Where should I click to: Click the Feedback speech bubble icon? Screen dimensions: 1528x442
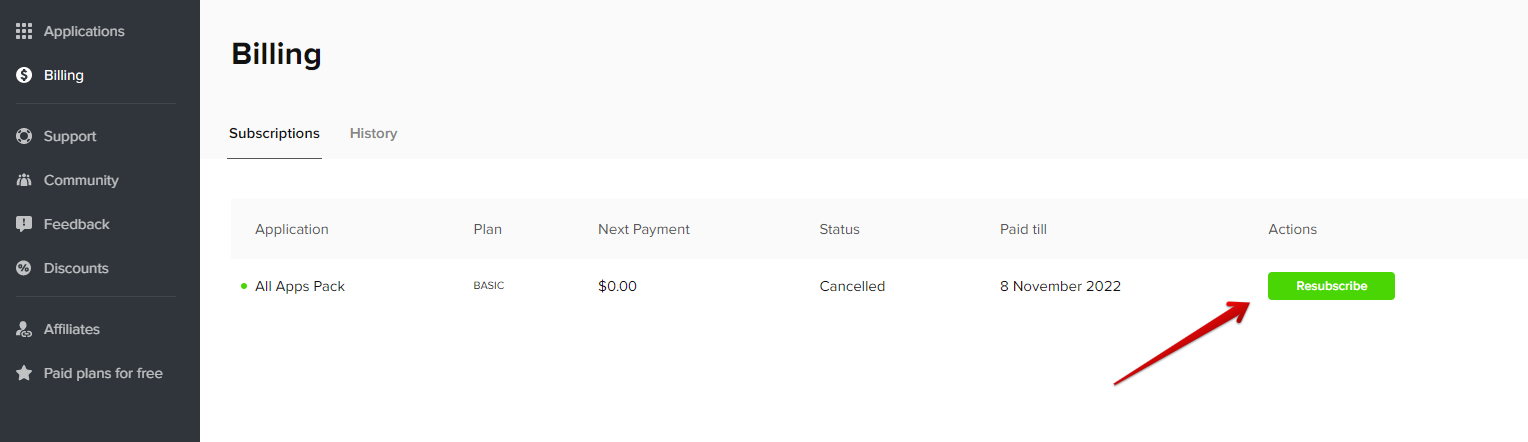(x=24, y=224)
